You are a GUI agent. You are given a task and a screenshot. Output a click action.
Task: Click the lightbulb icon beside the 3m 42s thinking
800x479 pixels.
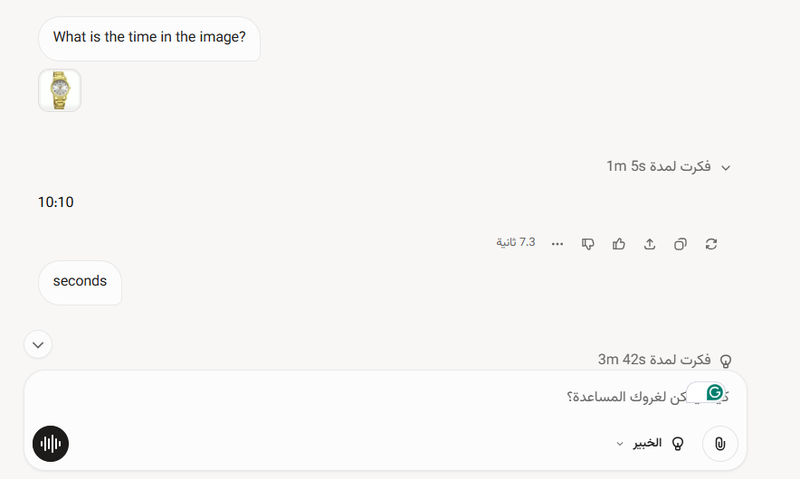click(x=725, y=361)
